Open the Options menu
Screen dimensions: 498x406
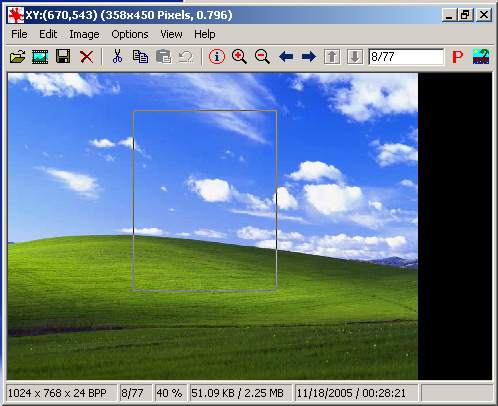[x=130, y=34]
